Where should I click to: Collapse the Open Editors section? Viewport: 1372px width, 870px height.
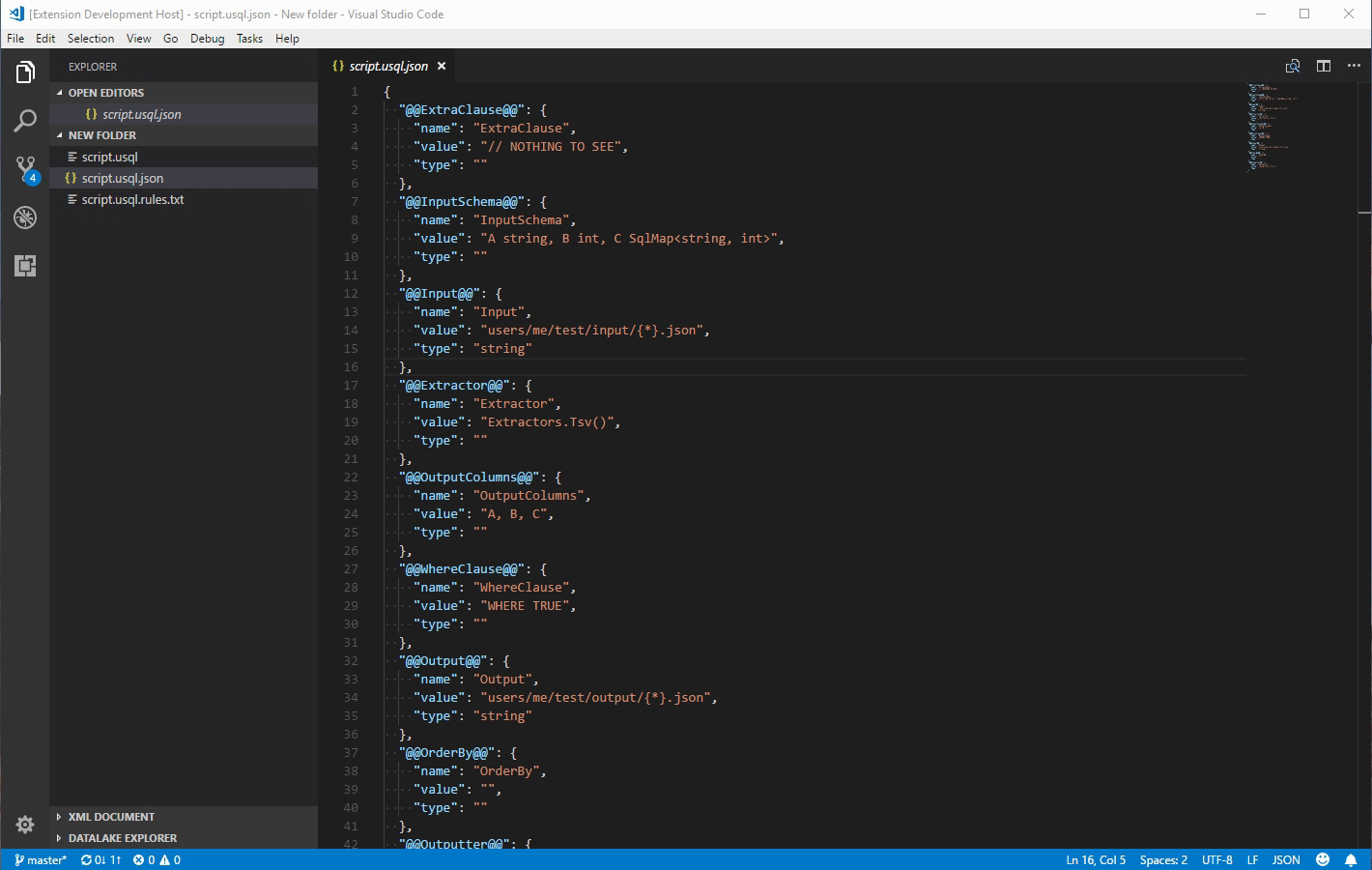pos(184,93)
